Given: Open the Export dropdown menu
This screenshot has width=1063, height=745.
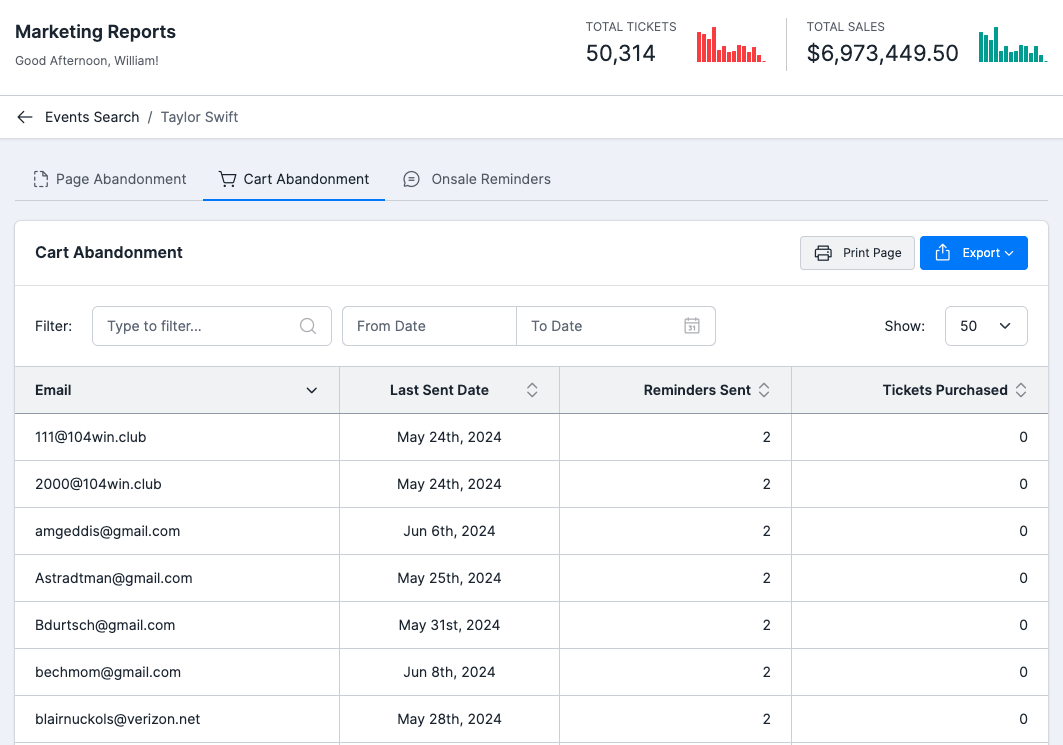Looking at the screenshot, I should click(973, 253).
